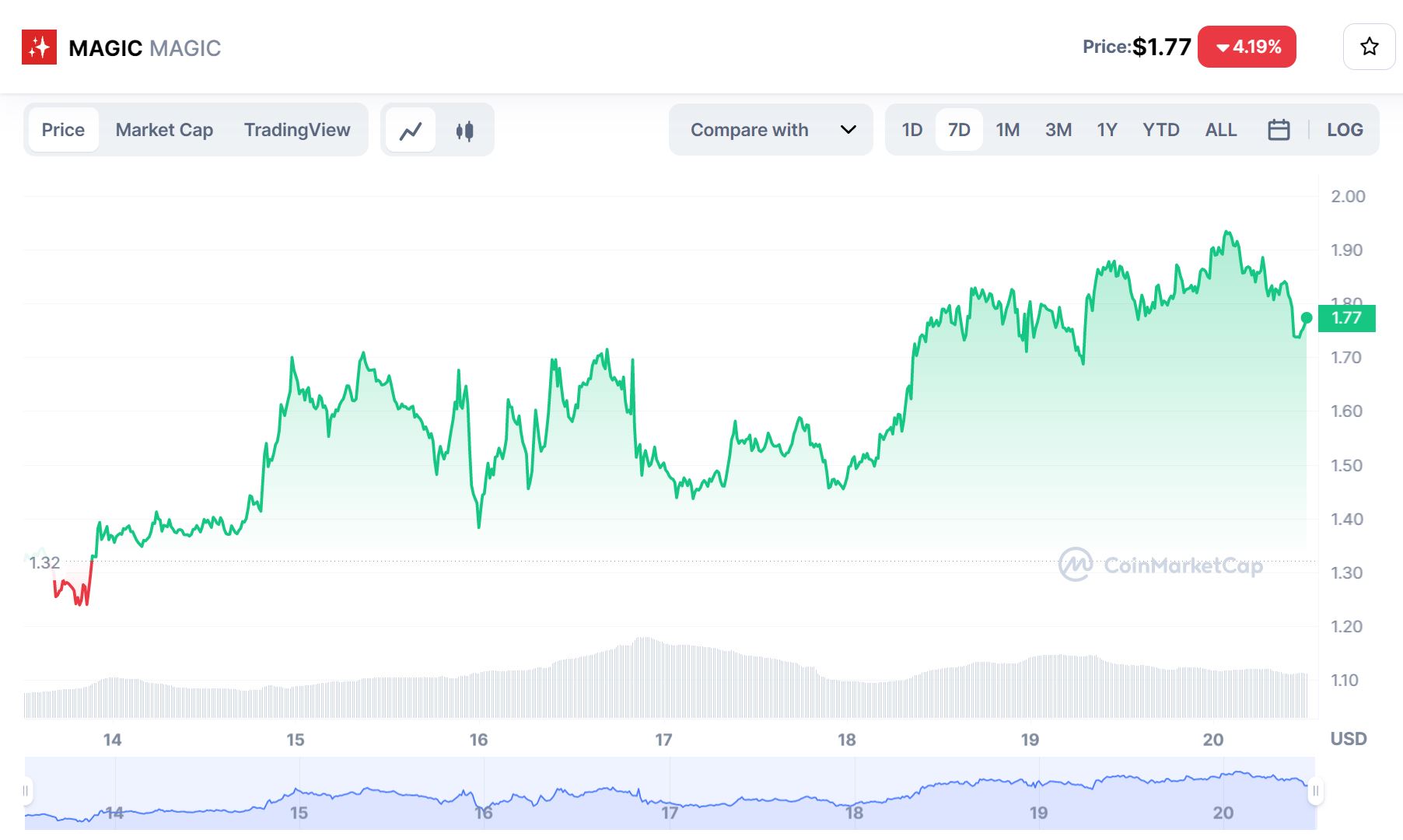The image size is (1403, 840).
Task: Grab right handle of range navigator
Action: pyautogui.click(x=1315, y=792)
